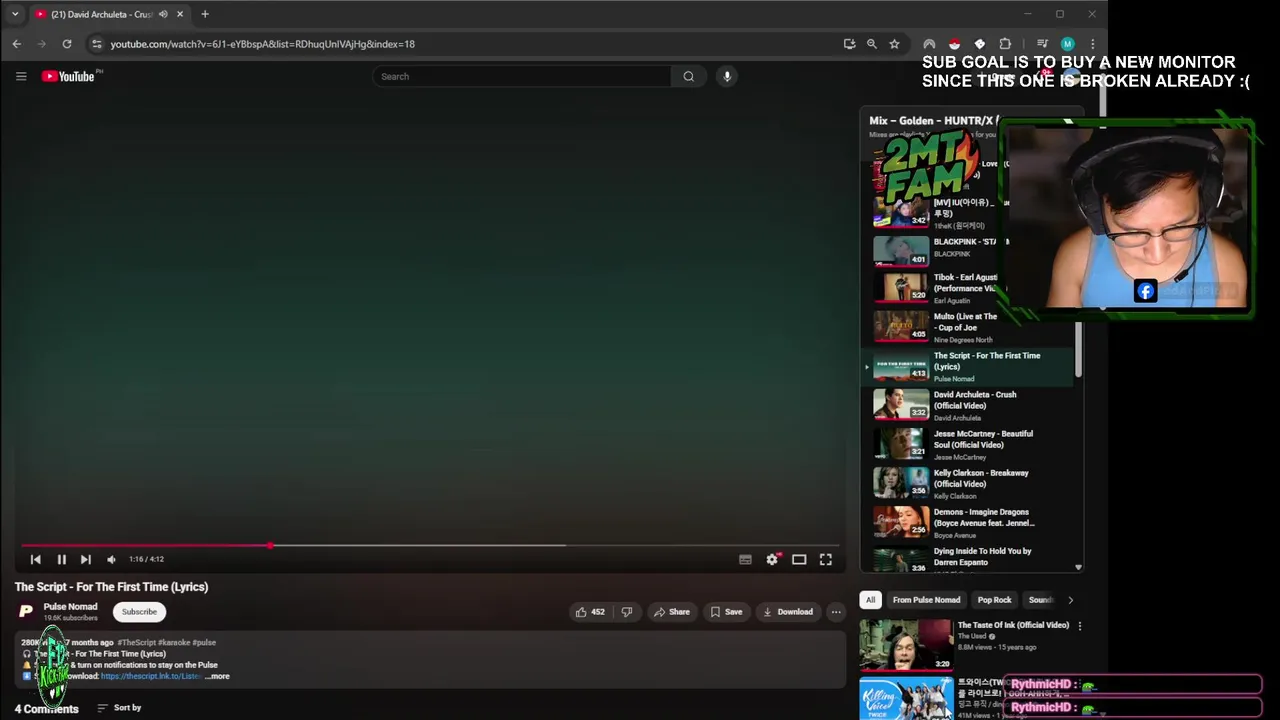The width and height of the screenshot is (1280, 720).
Task: Mute the tab using speaker icon
Action: (x=163, y=14)
